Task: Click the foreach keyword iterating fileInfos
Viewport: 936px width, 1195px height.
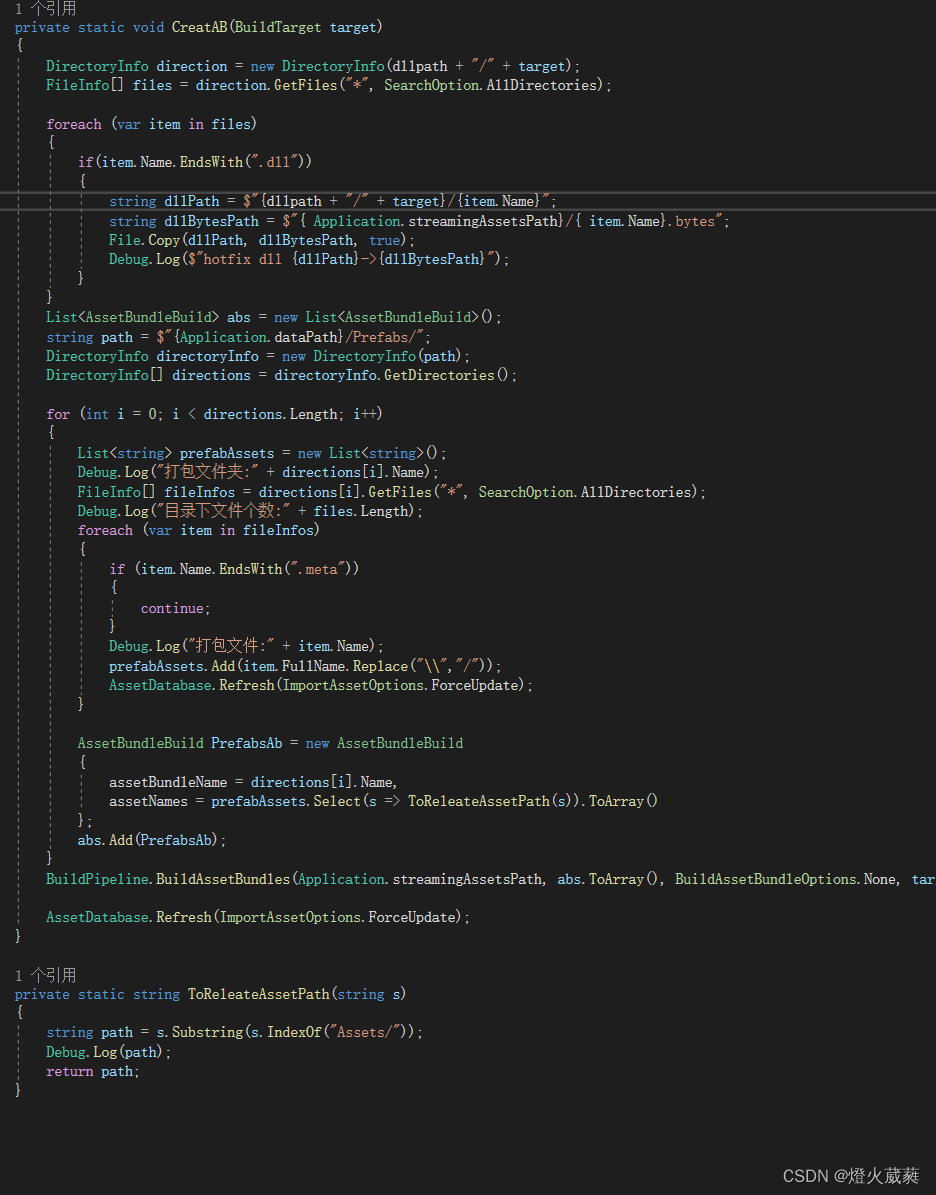Action: 104,529
